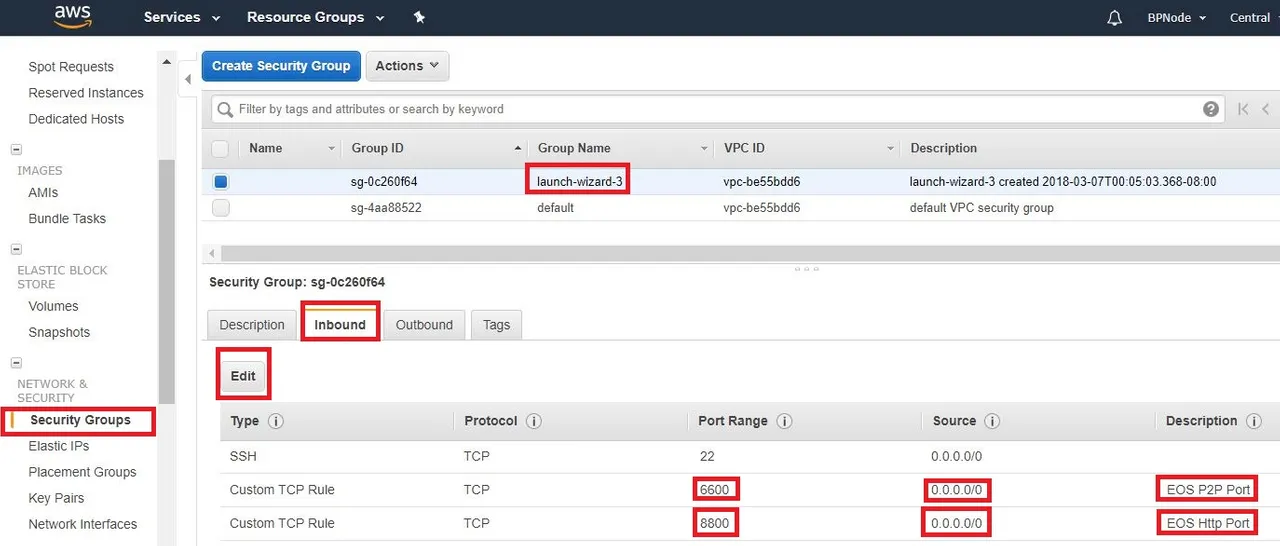Click the EOS P2P Port description
Image resolution: width=1280 pixels, height=546 pixels.
(x=1208, y=490)
